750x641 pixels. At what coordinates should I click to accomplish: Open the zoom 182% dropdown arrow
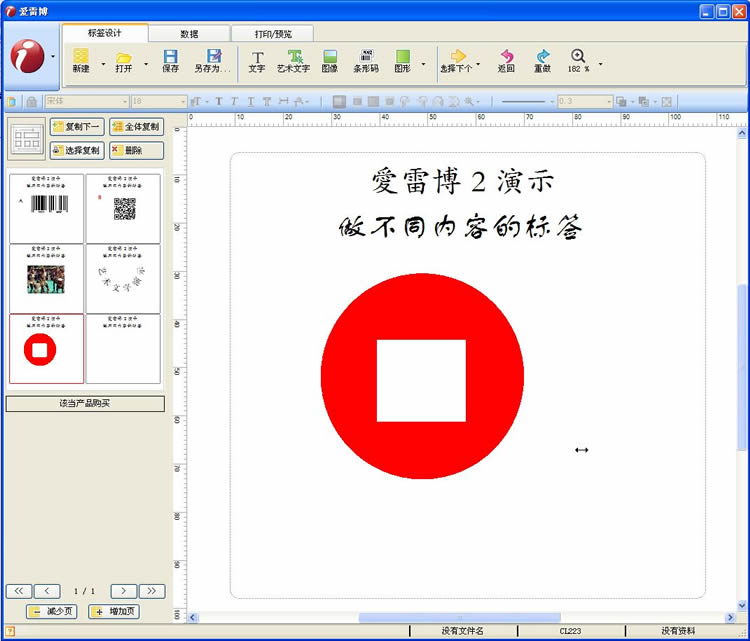tap(600, 64)
